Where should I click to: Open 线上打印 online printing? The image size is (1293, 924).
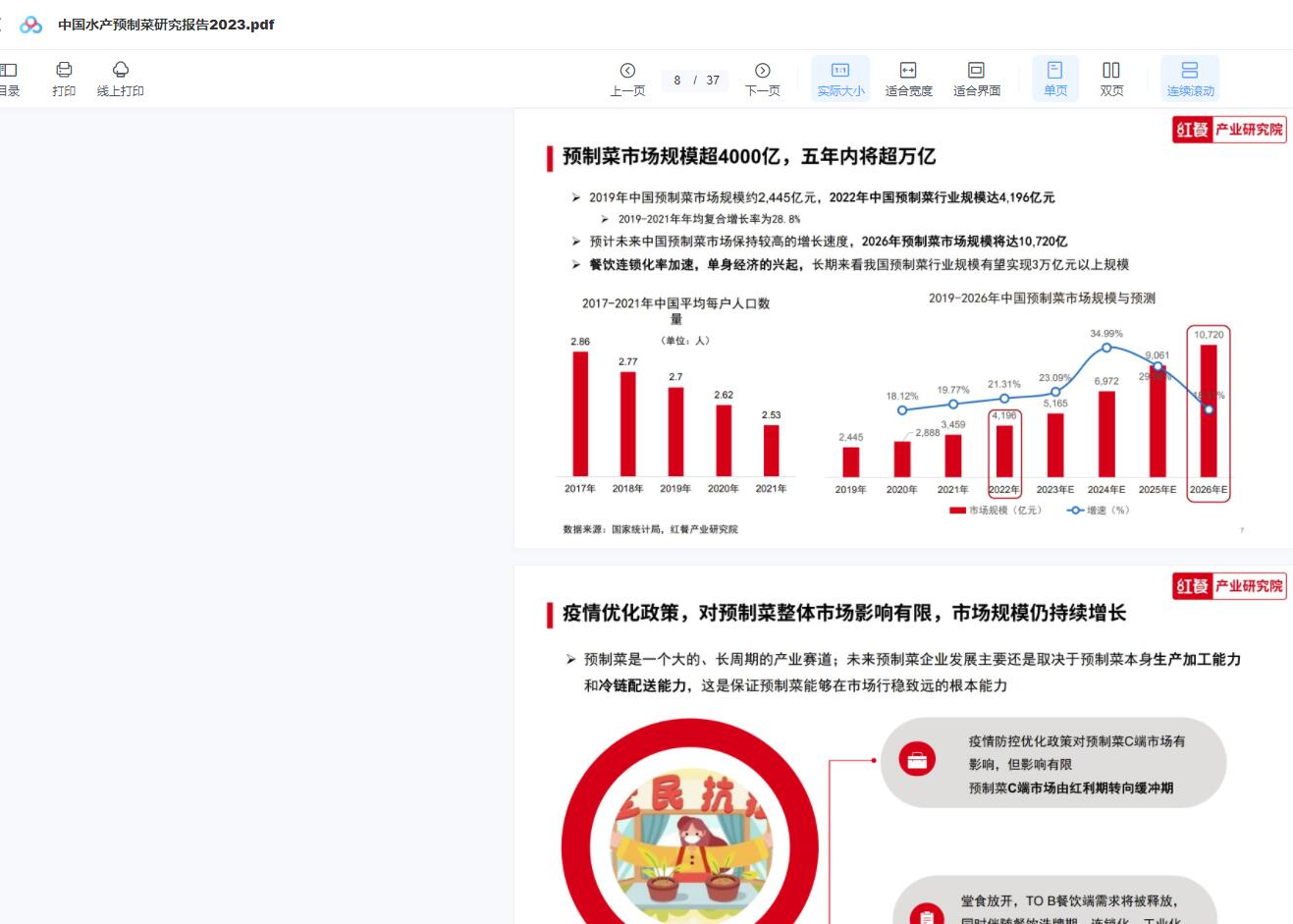[x=121, y=79]
